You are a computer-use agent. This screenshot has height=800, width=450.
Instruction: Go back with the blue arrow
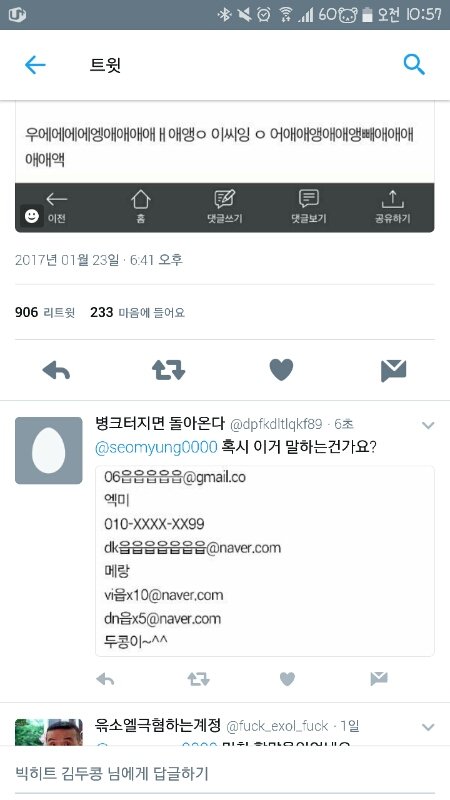click(35, 65)
